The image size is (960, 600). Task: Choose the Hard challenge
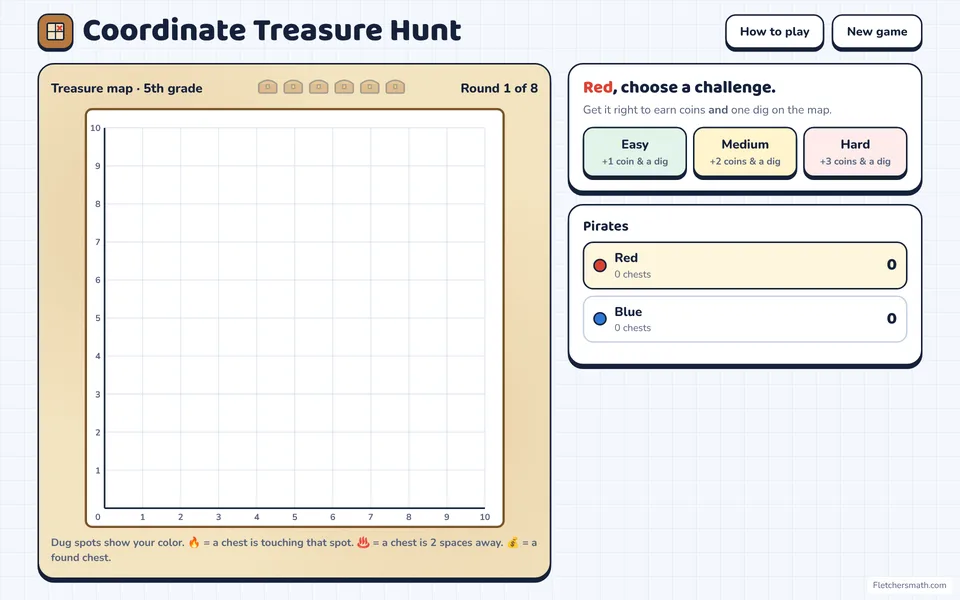pyautogui.click(x=855, y=152)
